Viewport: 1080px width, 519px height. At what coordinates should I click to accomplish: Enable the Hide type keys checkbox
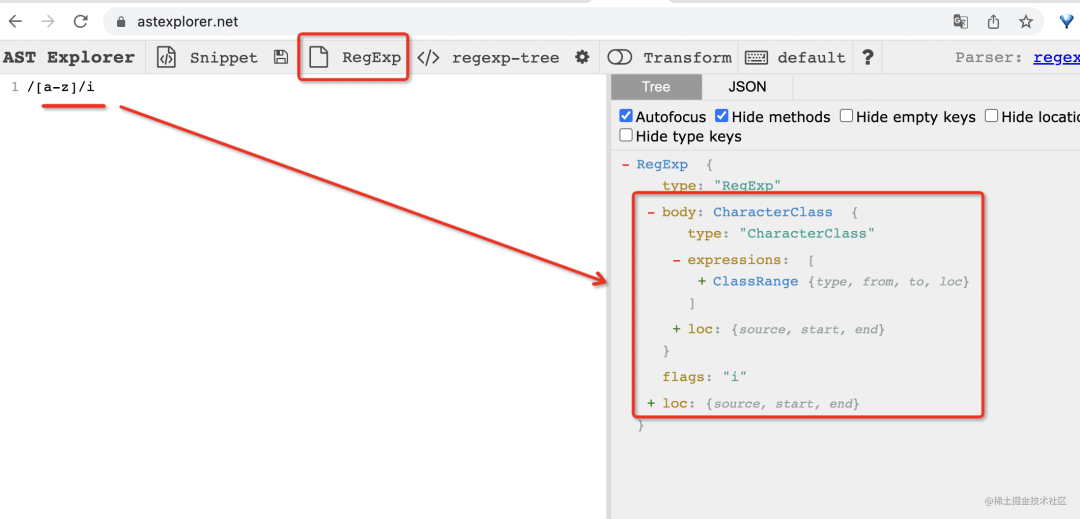pos(625,136)
